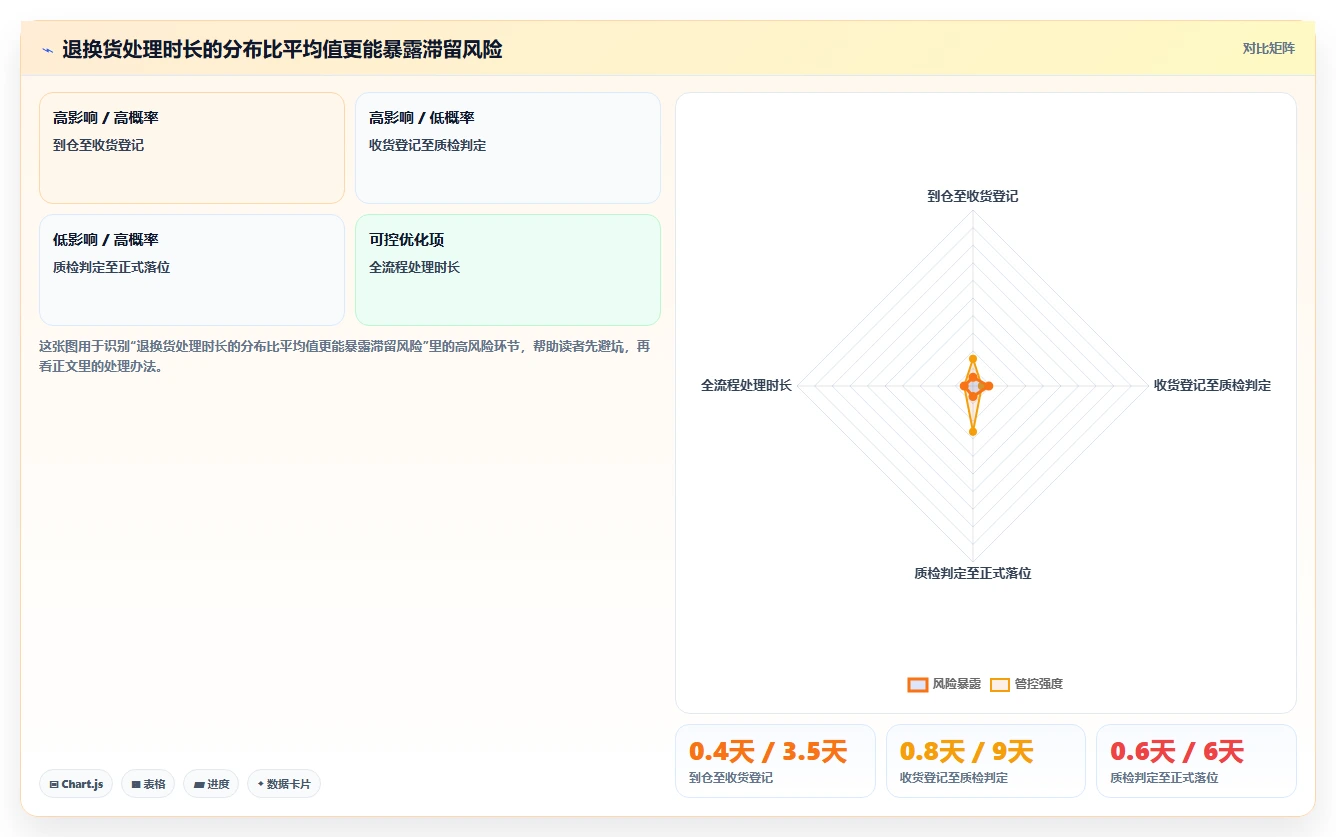
Task: Click the lightning icon beside the title
Action: [x=47, y=50]
